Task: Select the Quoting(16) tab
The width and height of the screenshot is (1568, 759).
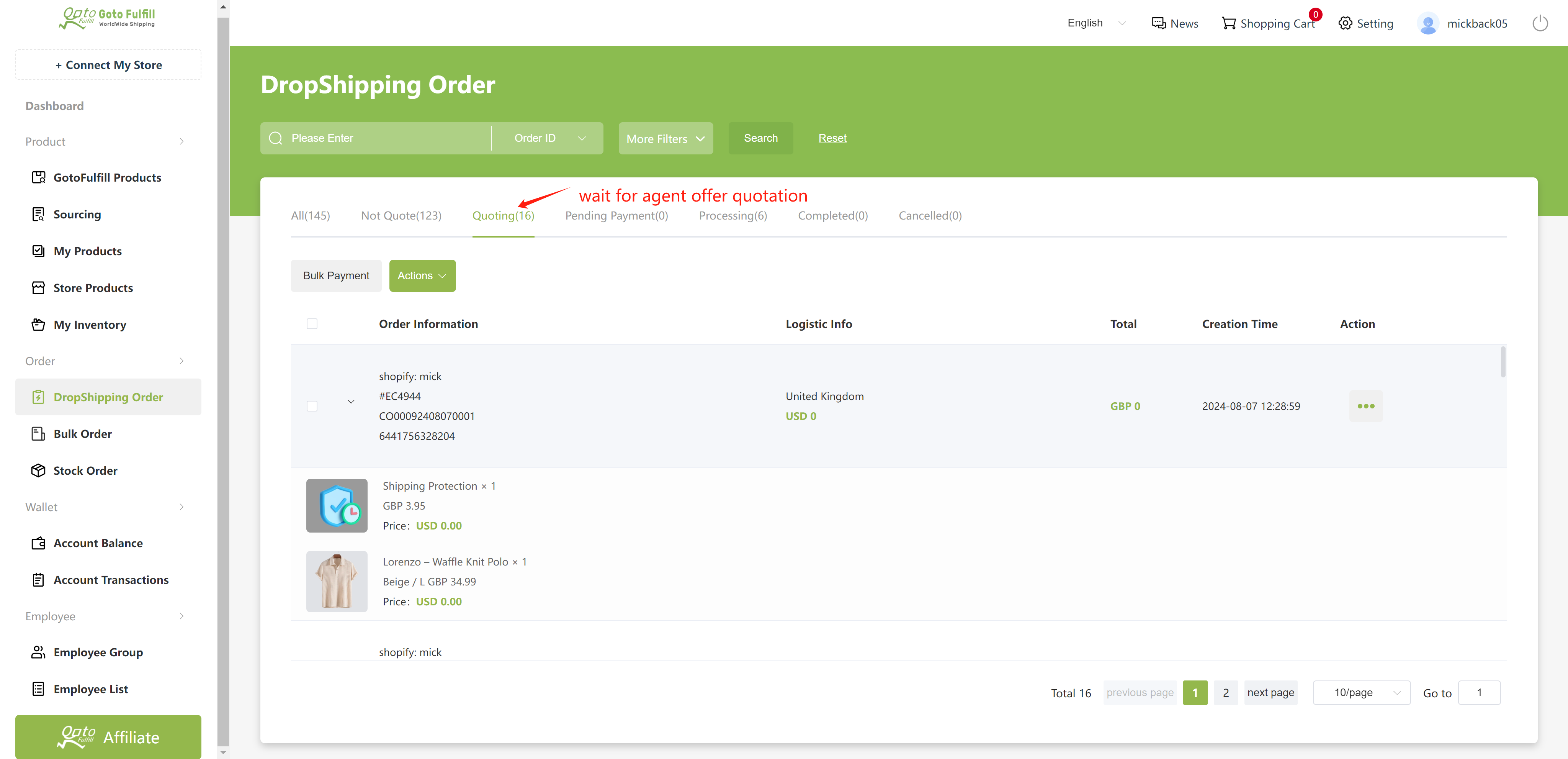Action: (503, 216)
